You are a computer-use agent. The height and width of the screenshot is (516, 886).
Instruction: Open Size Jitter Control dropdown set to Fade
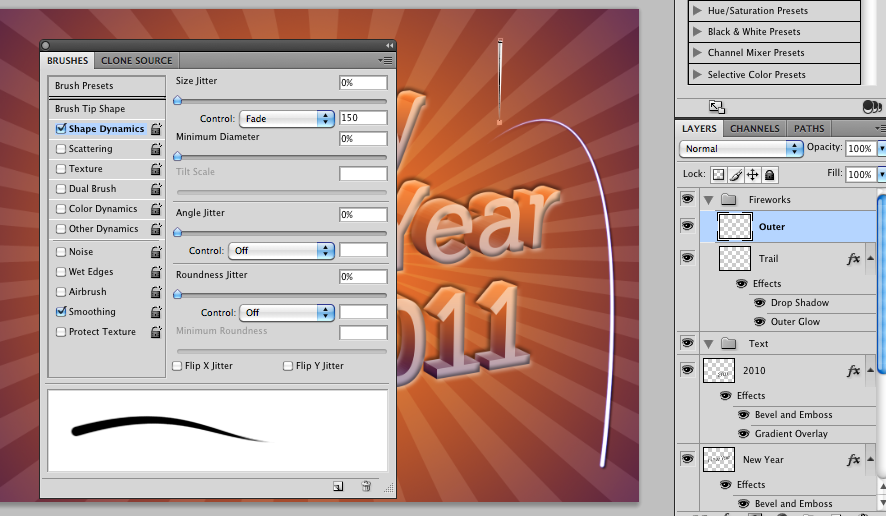tap(286, 119)
